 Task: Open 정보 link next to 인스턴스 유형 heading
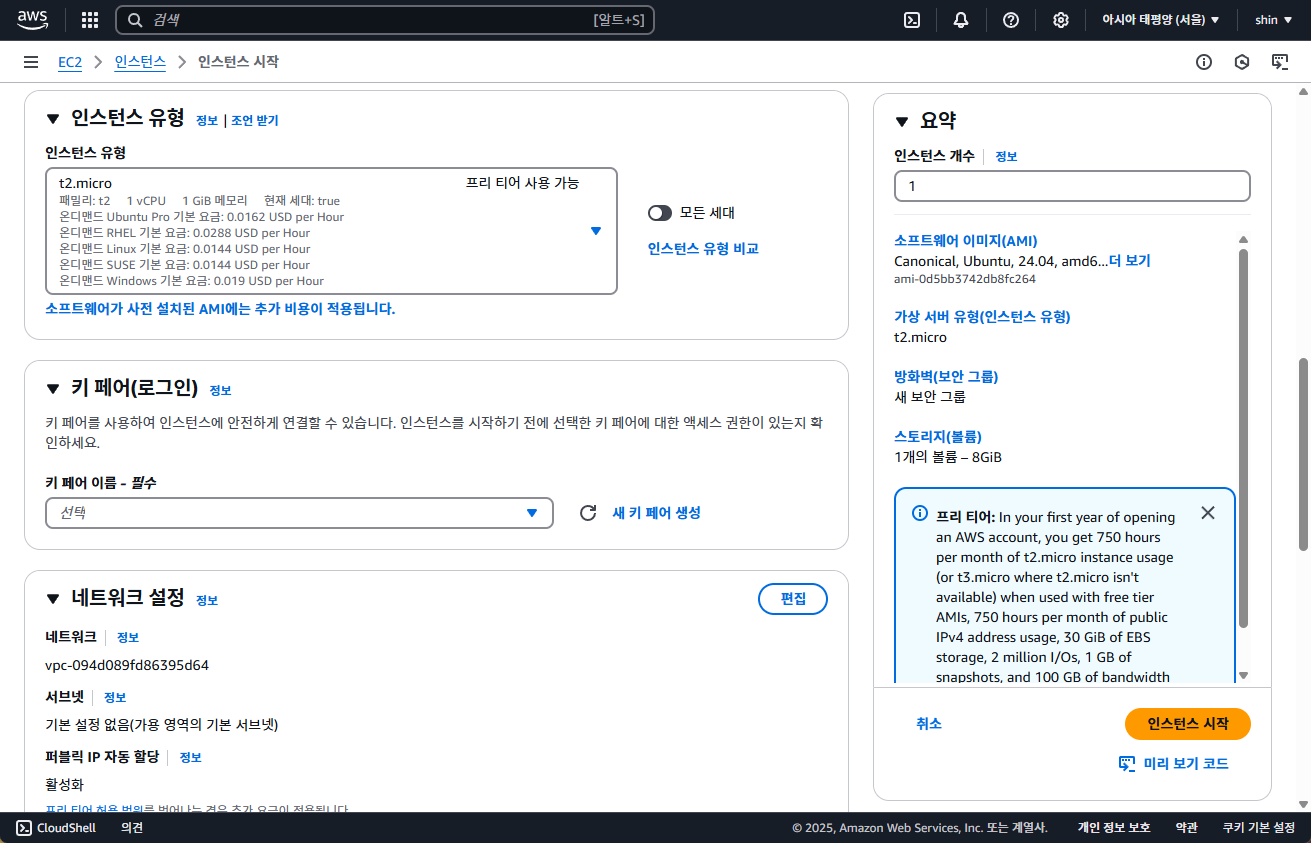tap(207, 121)
